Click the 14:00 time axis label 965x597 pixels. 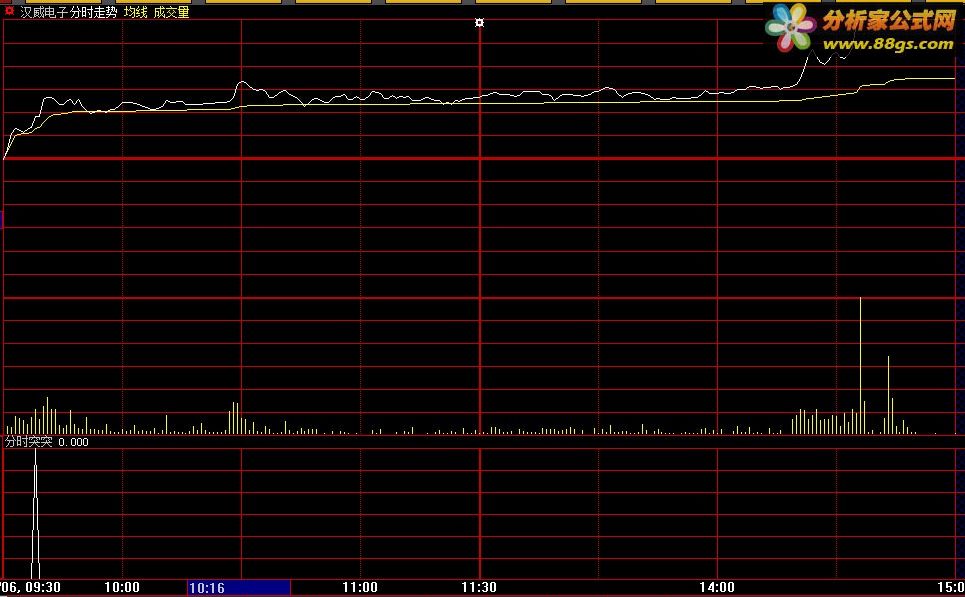(717, 587)
